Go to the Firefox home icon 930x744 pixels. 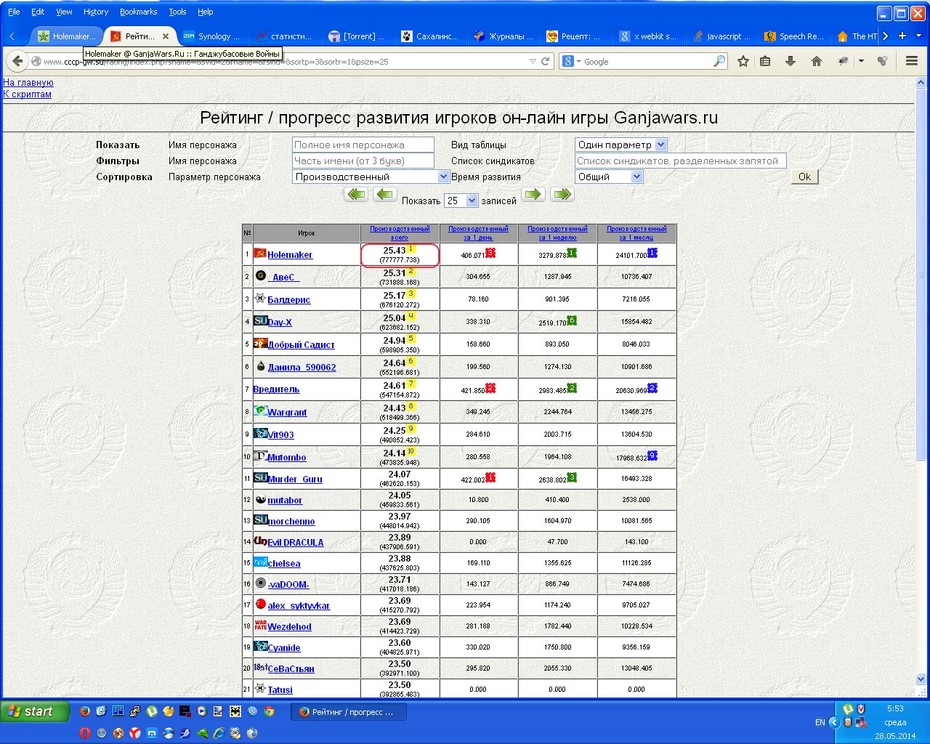[816, 61]
